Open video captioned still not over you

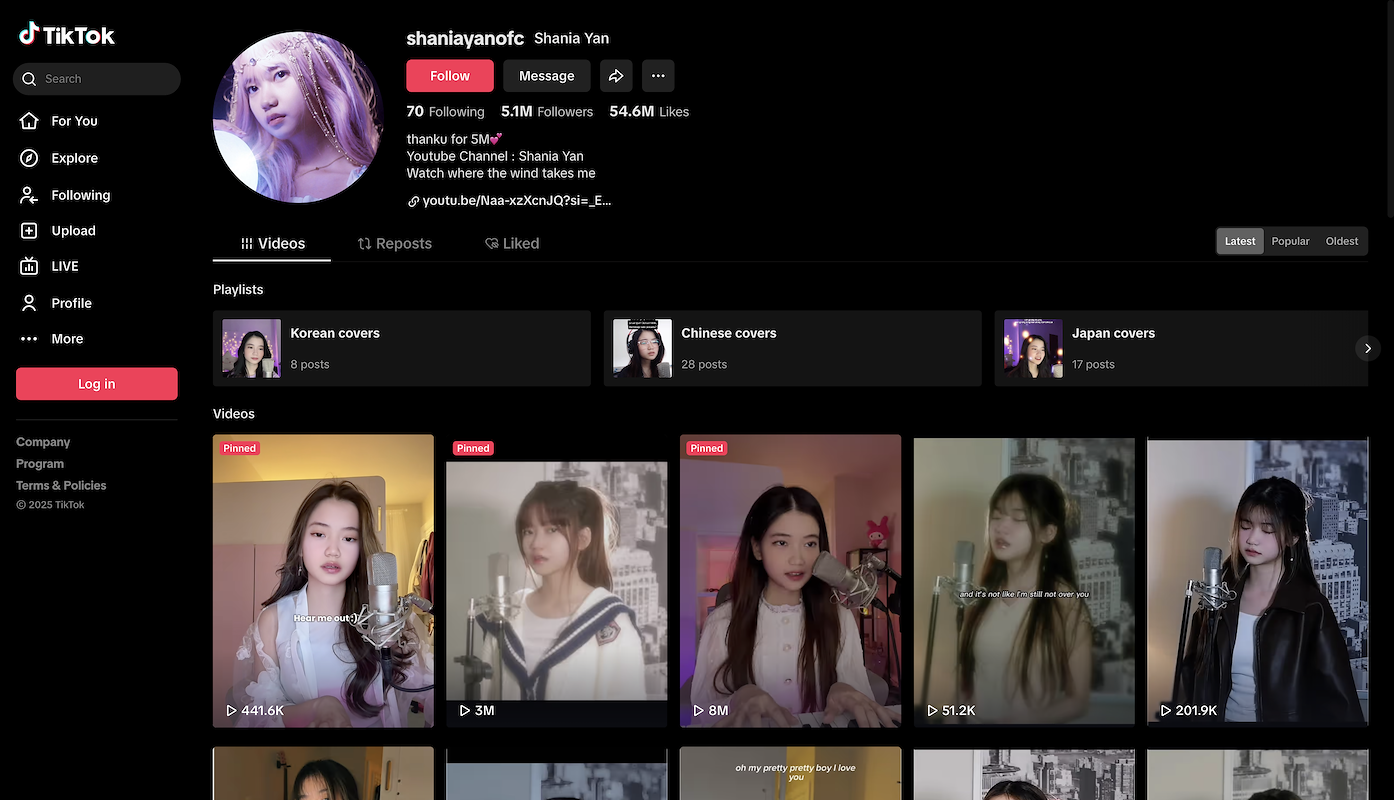[x=1024, y=581]
